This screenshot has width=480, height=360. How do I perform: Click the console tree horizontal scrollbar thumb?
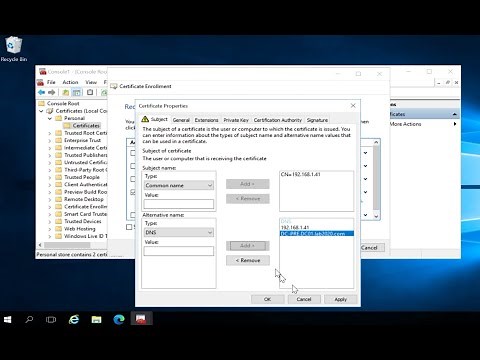[67, 245]
